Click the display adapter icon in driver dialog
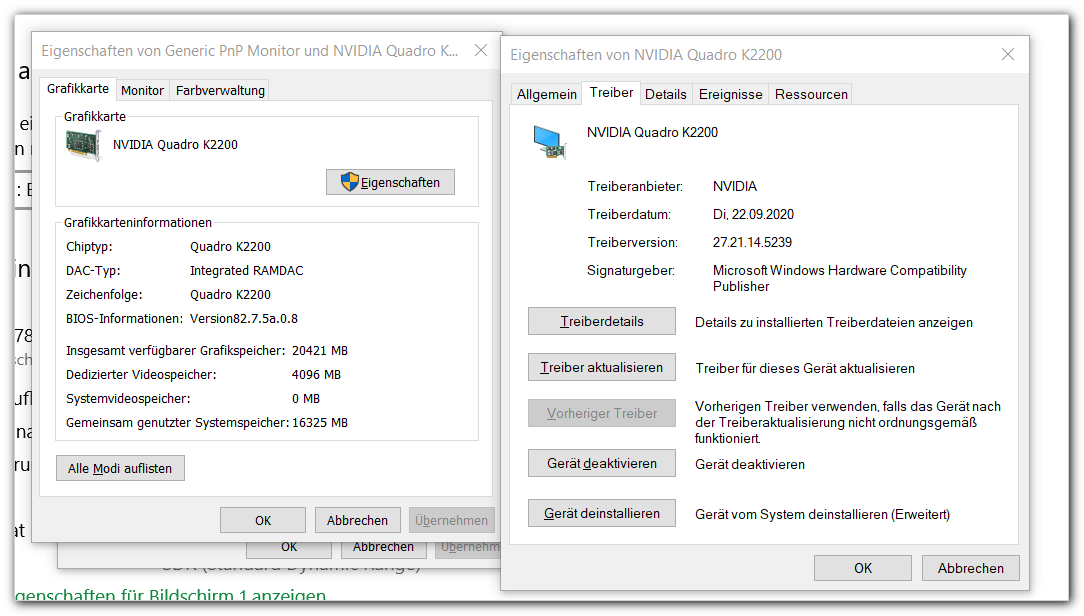The image size is (1084, 616). 550,142
